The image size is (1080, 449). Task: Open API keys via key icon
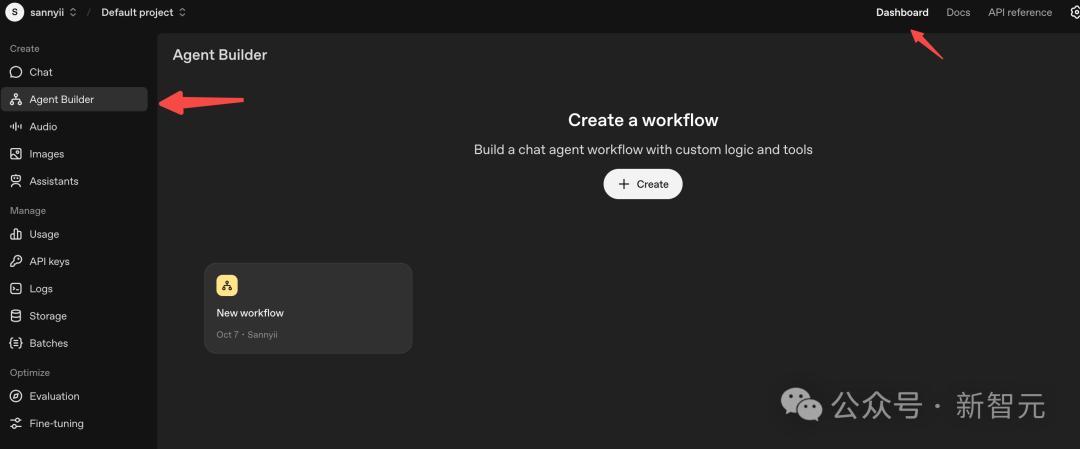16,261
